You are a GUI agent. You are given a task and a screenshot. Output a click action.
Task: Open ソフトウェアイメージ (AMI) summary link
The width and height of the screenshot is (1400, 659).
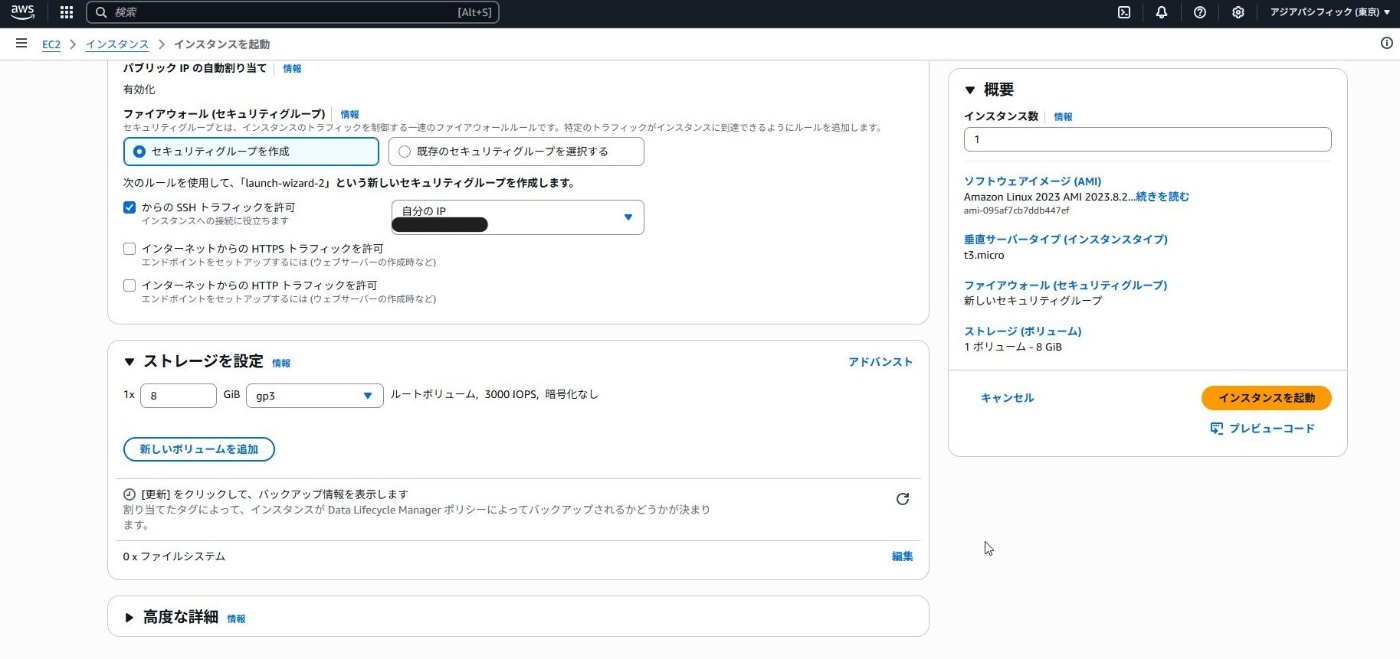click(x=1032, y=181)
